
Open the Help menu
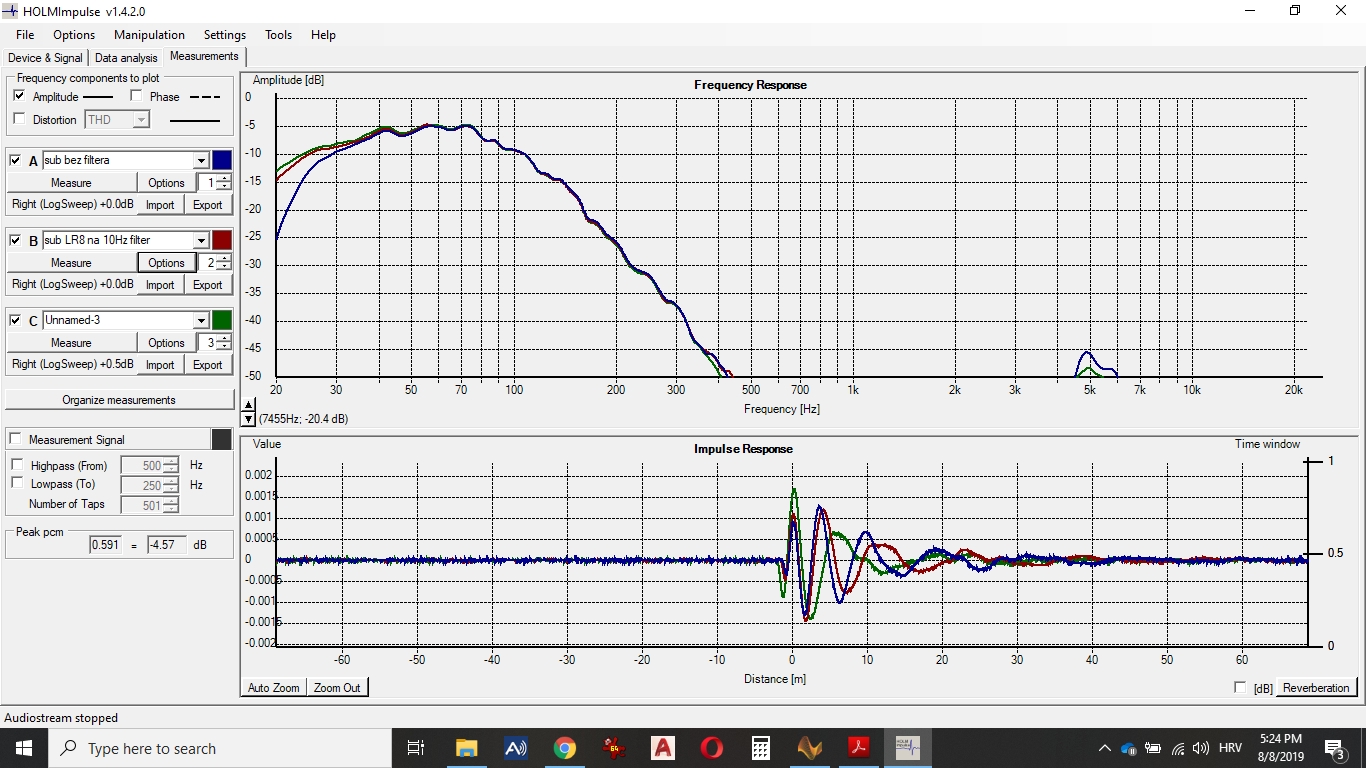pos(323,34)
